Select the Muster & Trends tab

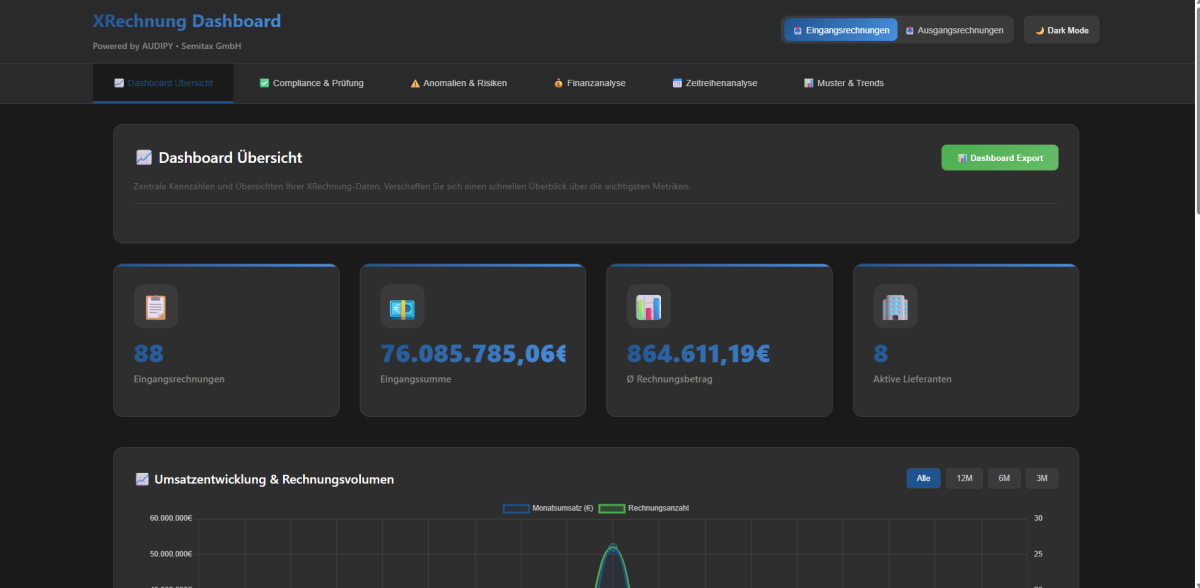click(x=843, y=83)
